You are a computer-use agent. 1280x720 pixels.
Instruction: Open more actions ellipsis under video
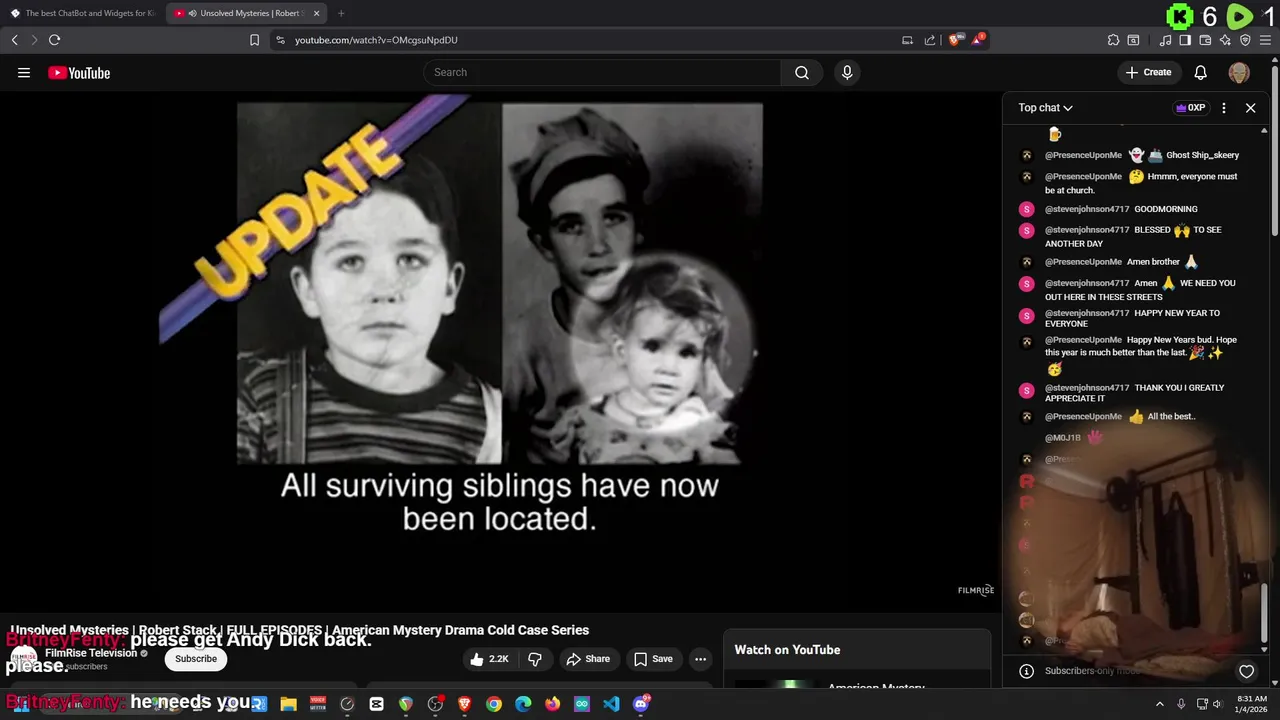[x=700, y=659]
